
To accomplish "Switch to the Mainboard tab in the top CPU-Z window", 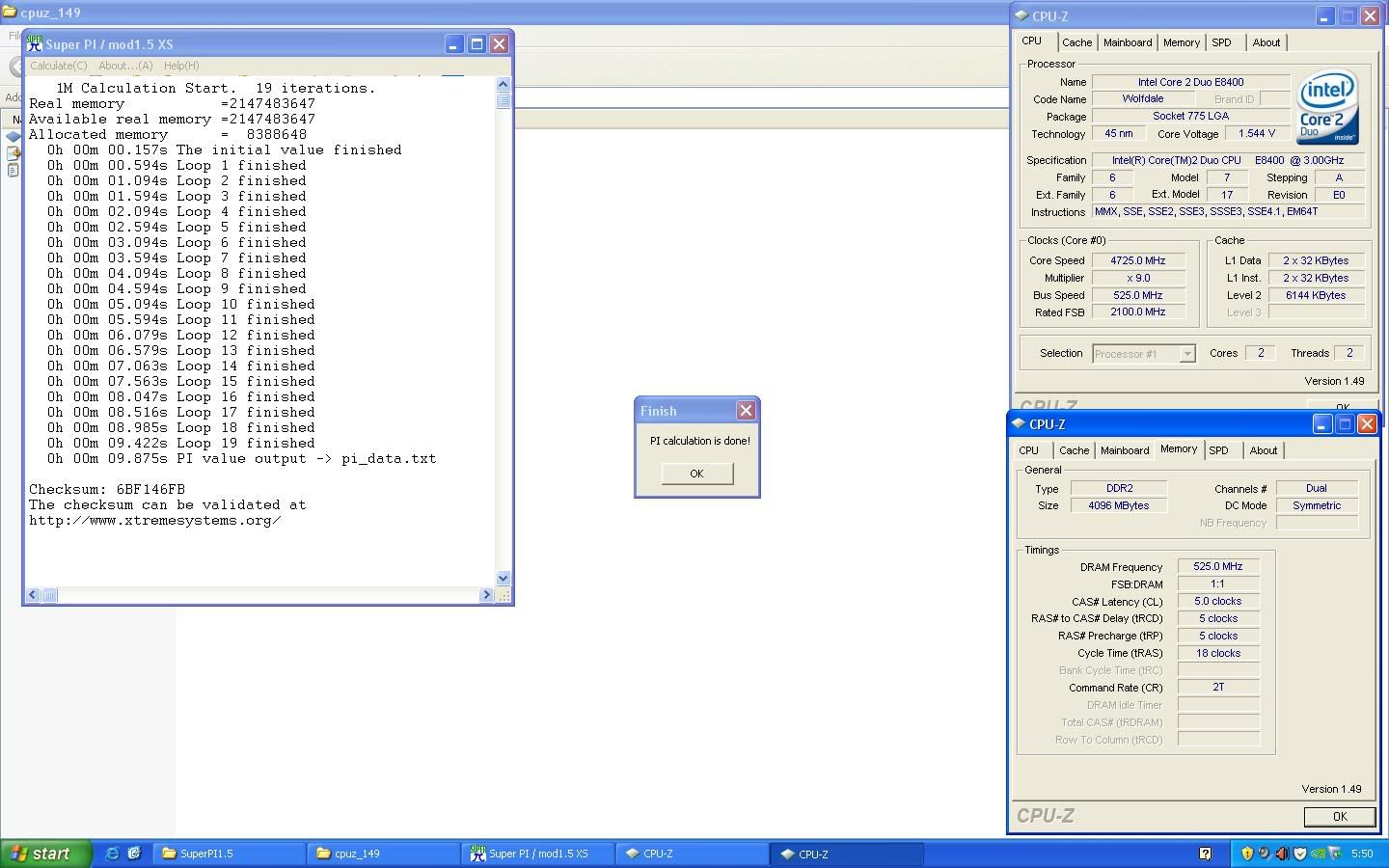I will 1127,42.
